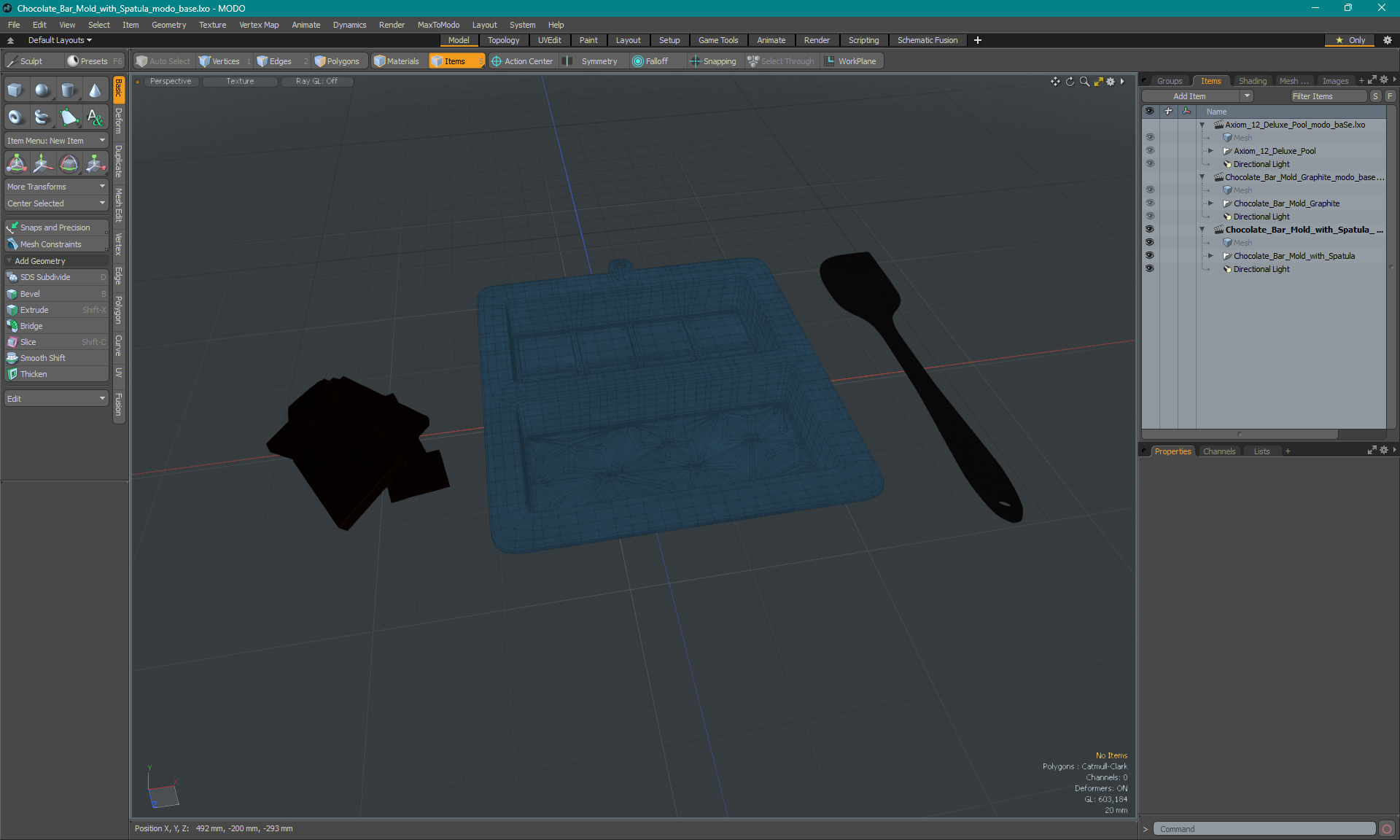The height and width of the screenshot is (840, 1400).
Task: Expand Chocolate_Bar_Mold_with_Spatula folder
Action: (x=1211, y=256)
